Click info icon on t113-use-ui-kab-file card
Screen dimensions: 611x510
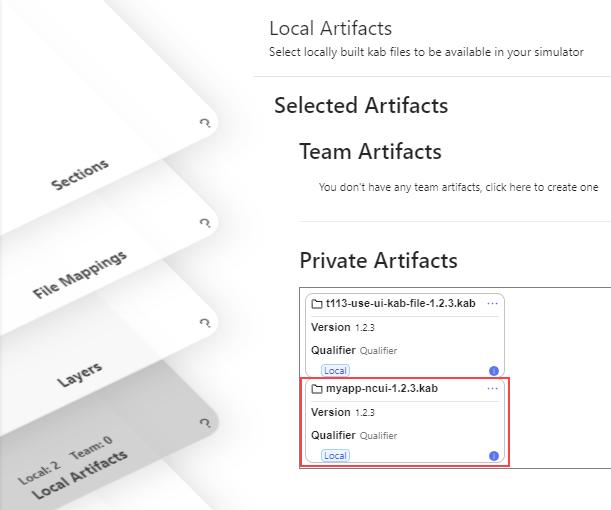point(494,371)
